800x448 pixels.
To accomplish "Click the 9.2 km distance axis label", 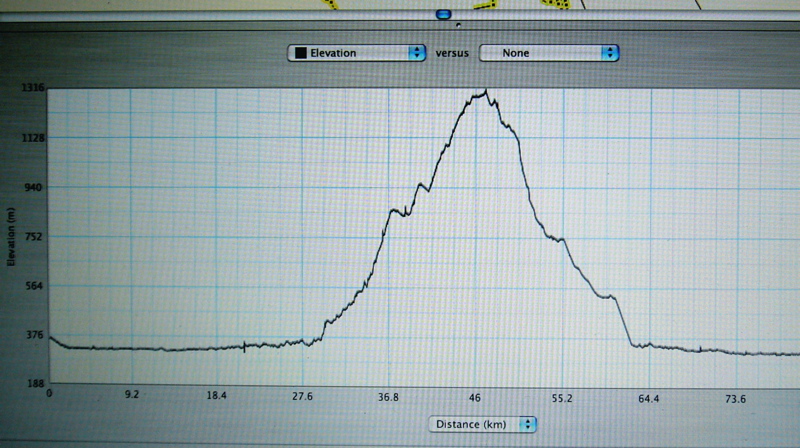I will coord(131,398).
